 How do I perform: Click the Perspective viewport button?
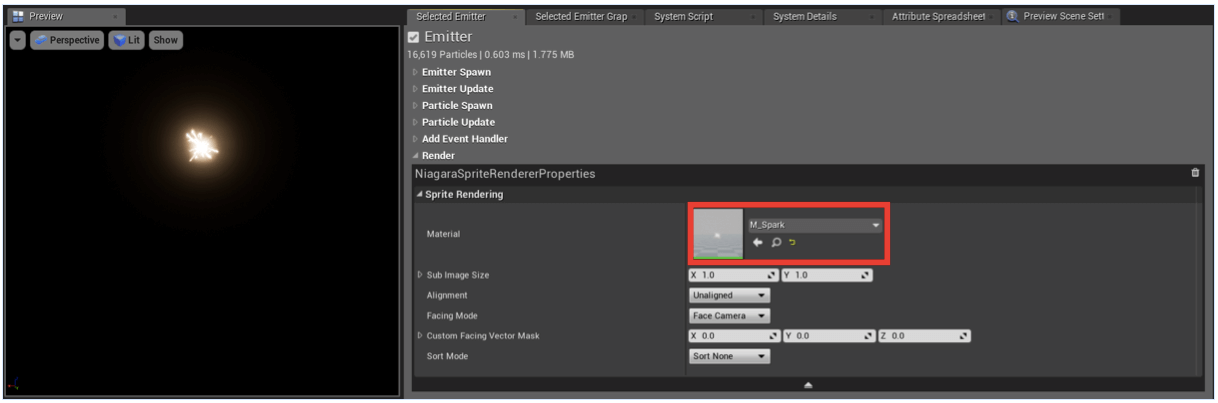click(67, 40)
